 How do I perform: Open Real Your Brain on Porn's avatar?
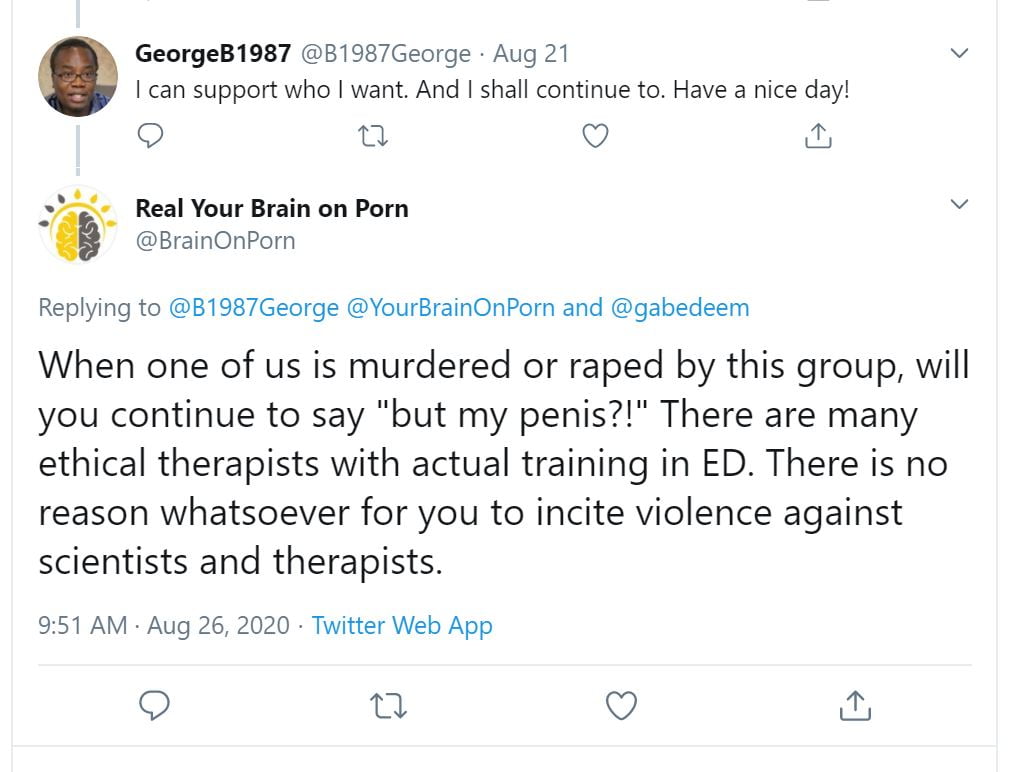pos(77,225)
